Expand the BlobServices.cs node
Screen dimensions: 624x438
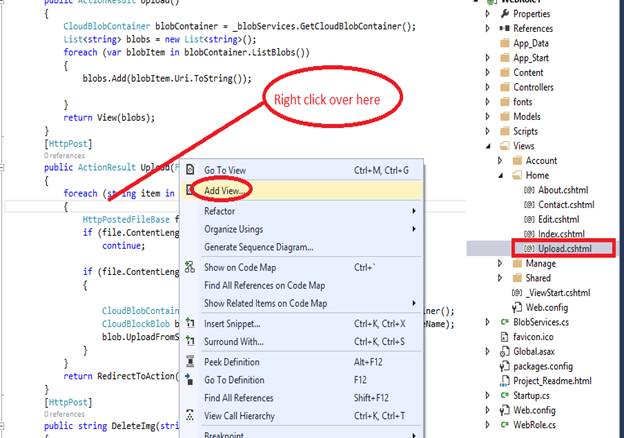point(488,322)
